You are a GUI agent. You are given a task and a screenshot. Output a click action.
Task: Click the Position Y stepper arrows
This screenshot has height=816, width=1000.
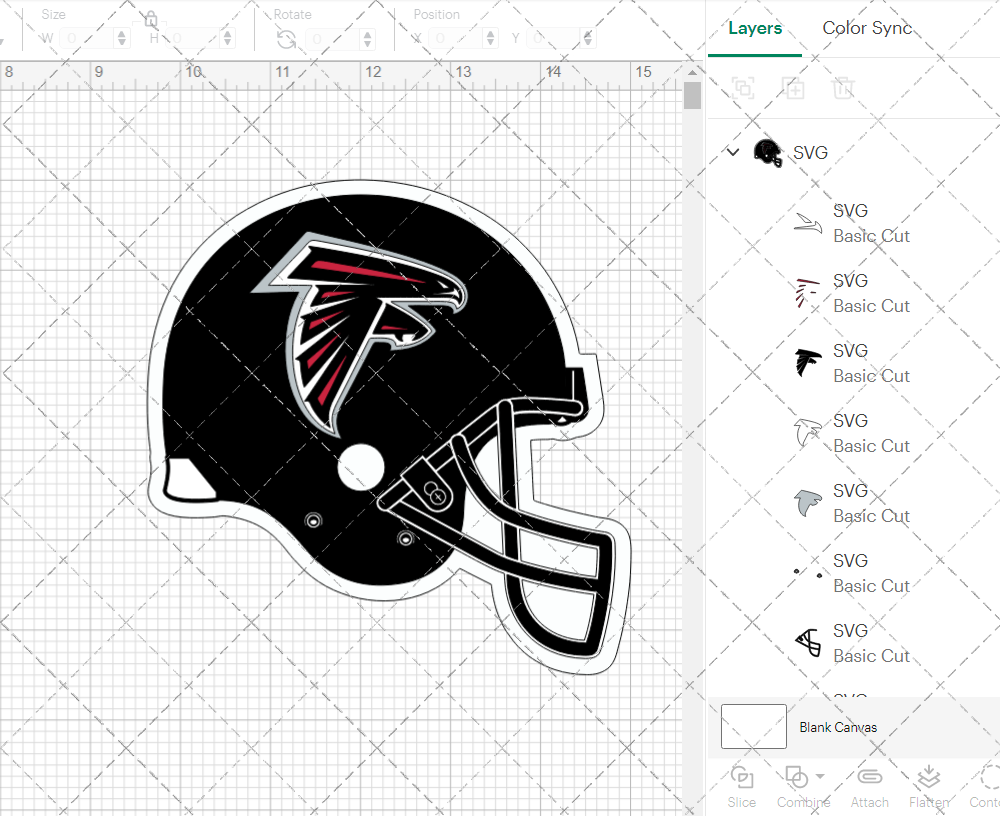588,38
